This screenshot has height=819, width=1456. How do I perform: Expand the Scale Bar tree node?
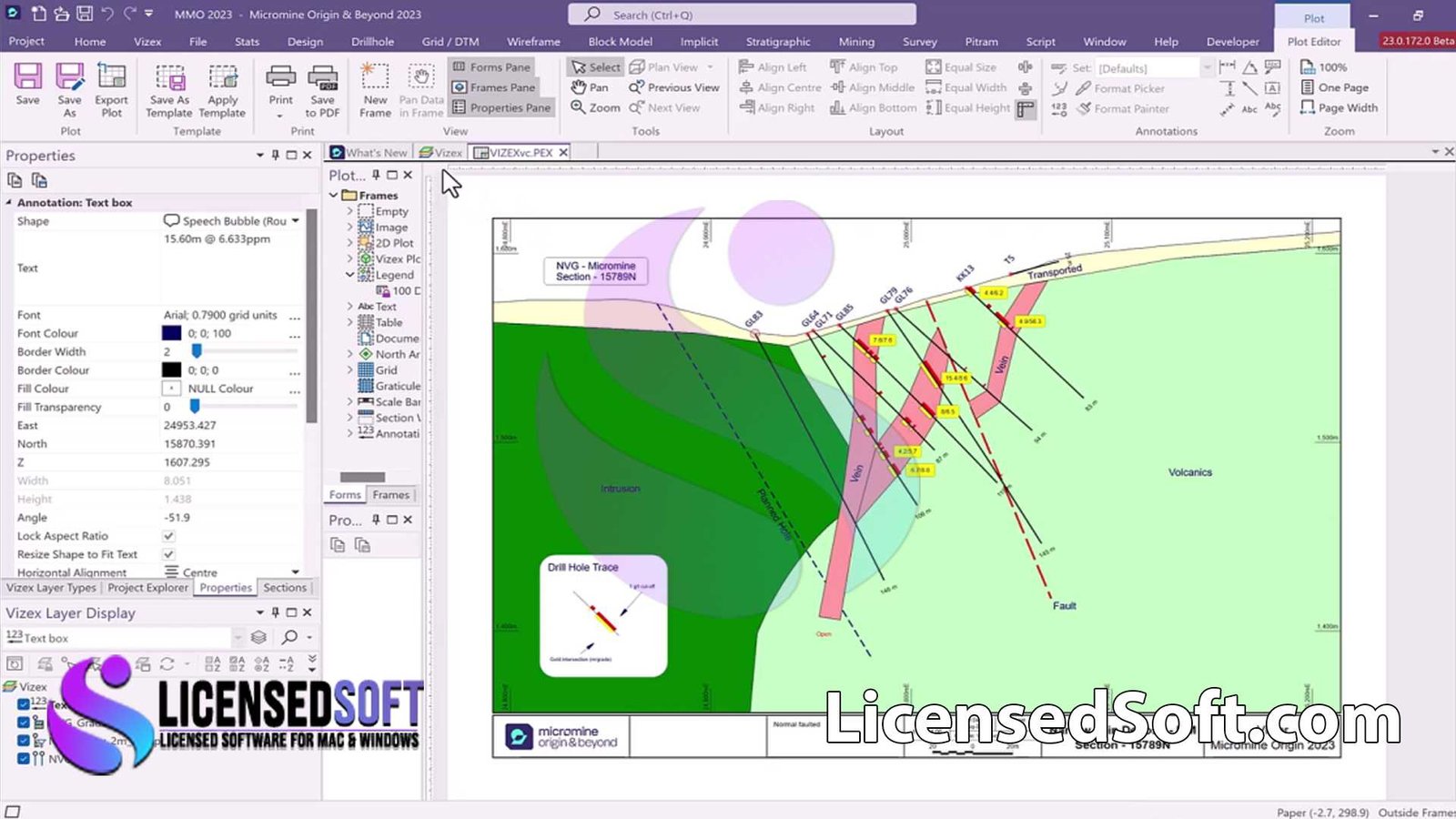point(349,401)
